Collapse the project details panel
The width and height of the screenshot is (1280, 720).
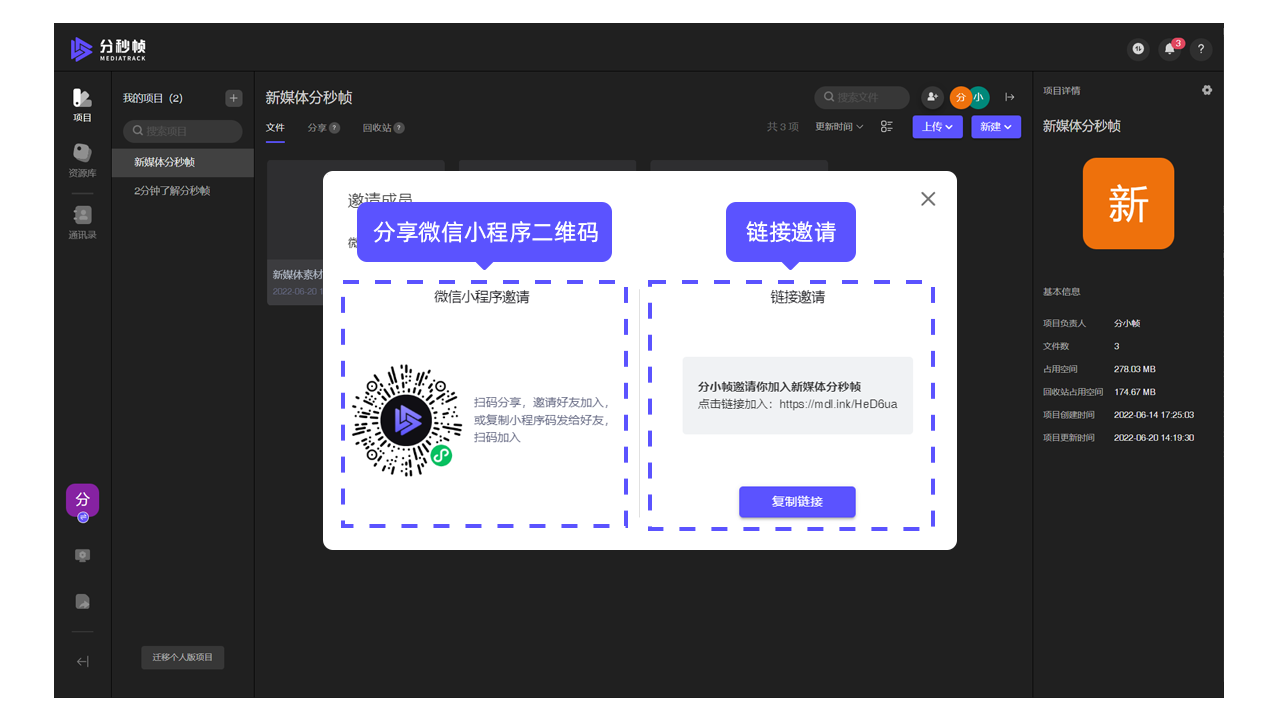click(1010, 97)
